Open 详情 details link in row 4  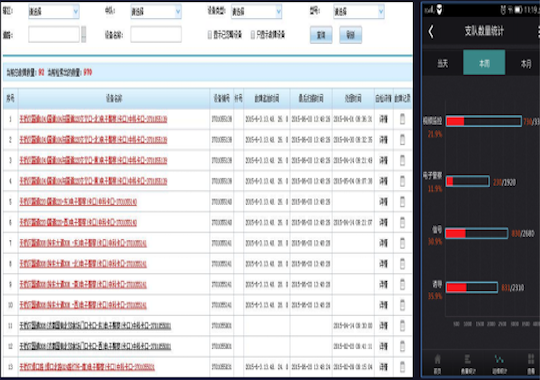383,181
